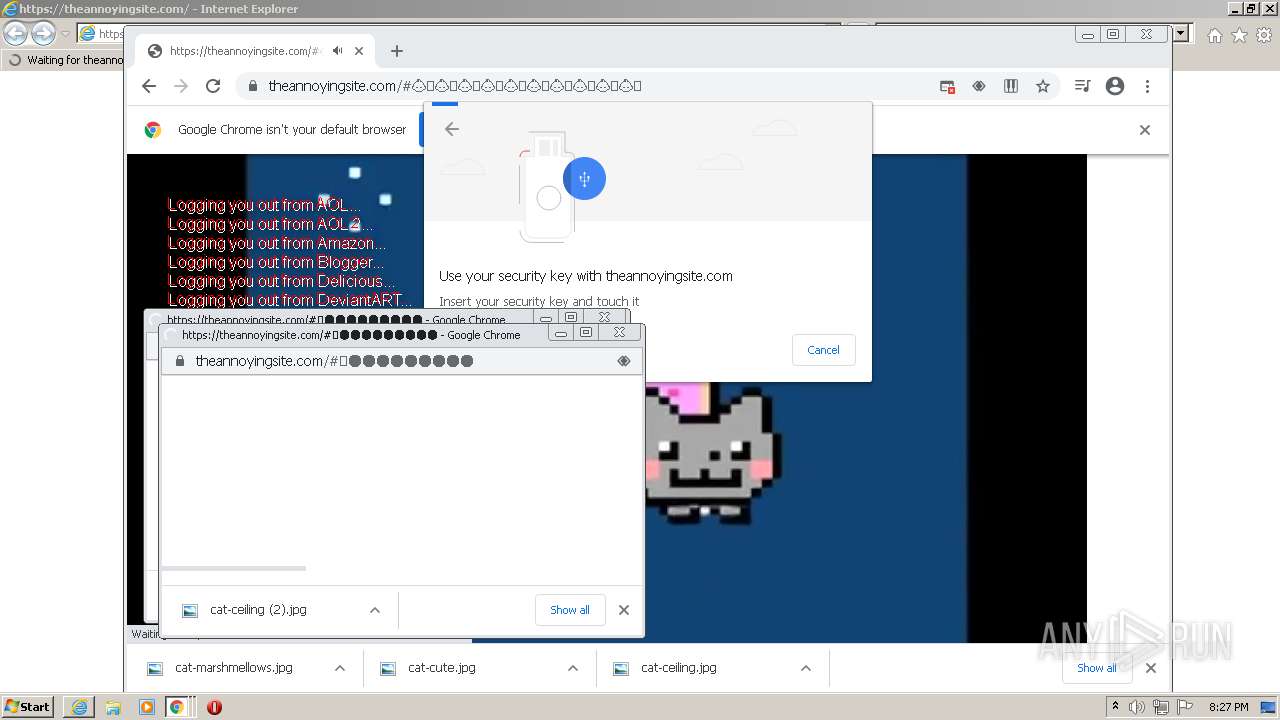
Task: Open cat-ceiling.jpg in main download bar
Action: point(678,668)
